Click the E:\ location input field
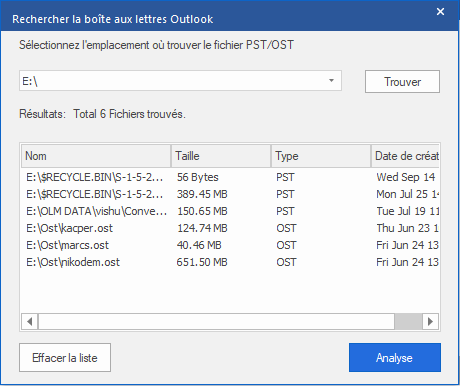 [x=180, y=81]
